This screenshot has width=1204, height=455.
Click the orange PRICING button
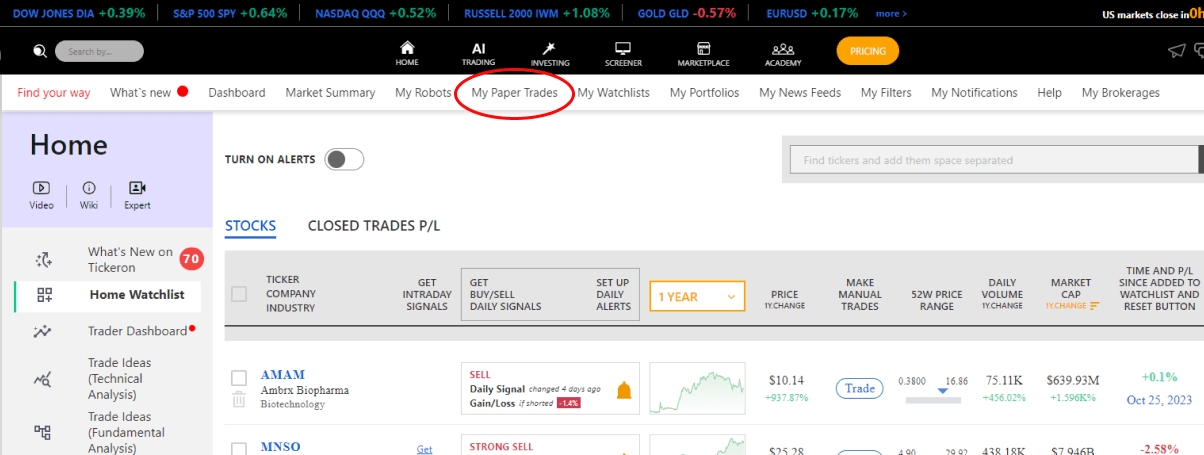pyautogui.click(x=868, y=51)
